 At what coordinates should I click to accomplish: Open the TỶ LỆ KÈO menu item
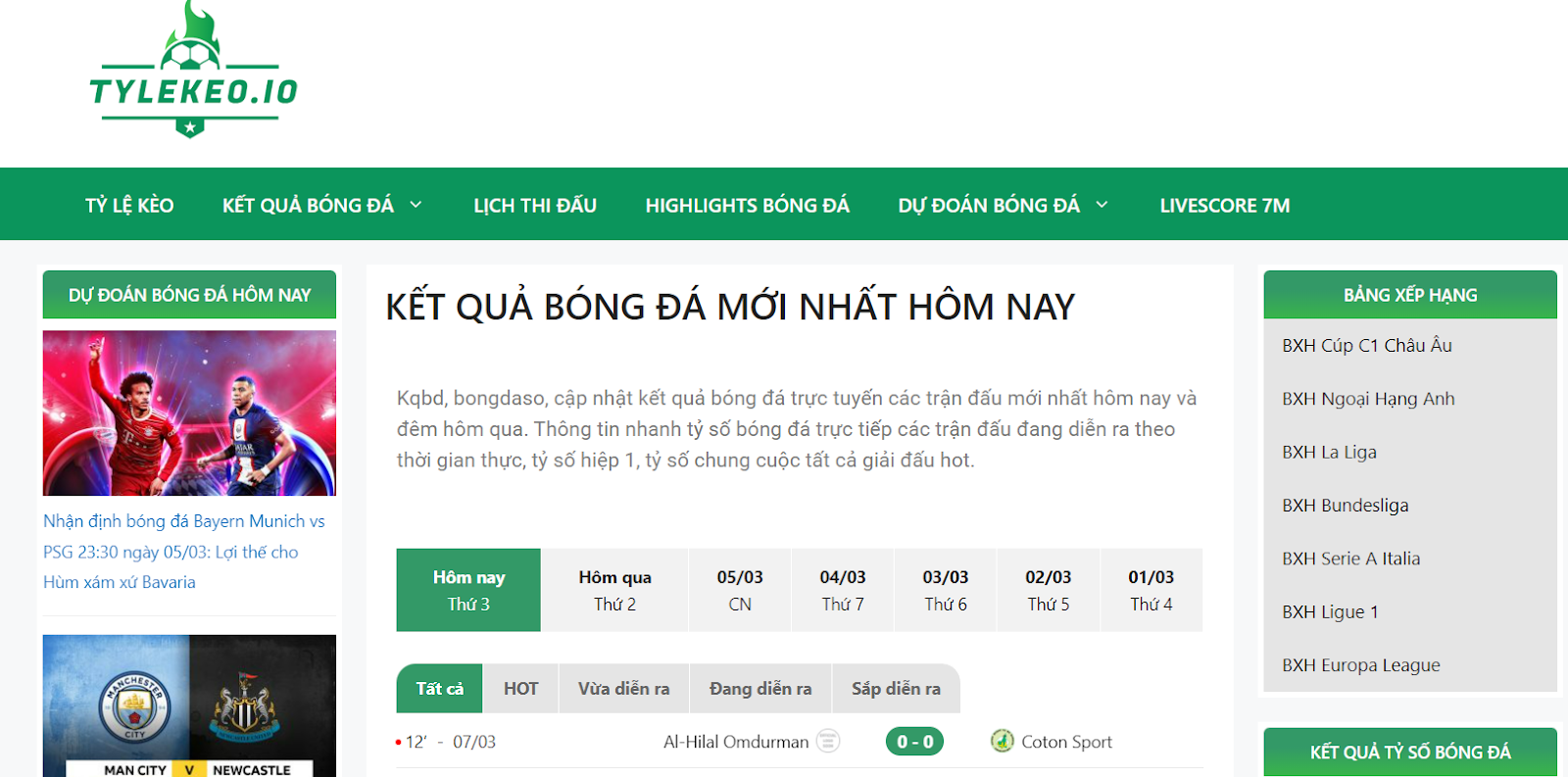coord(129,205)
